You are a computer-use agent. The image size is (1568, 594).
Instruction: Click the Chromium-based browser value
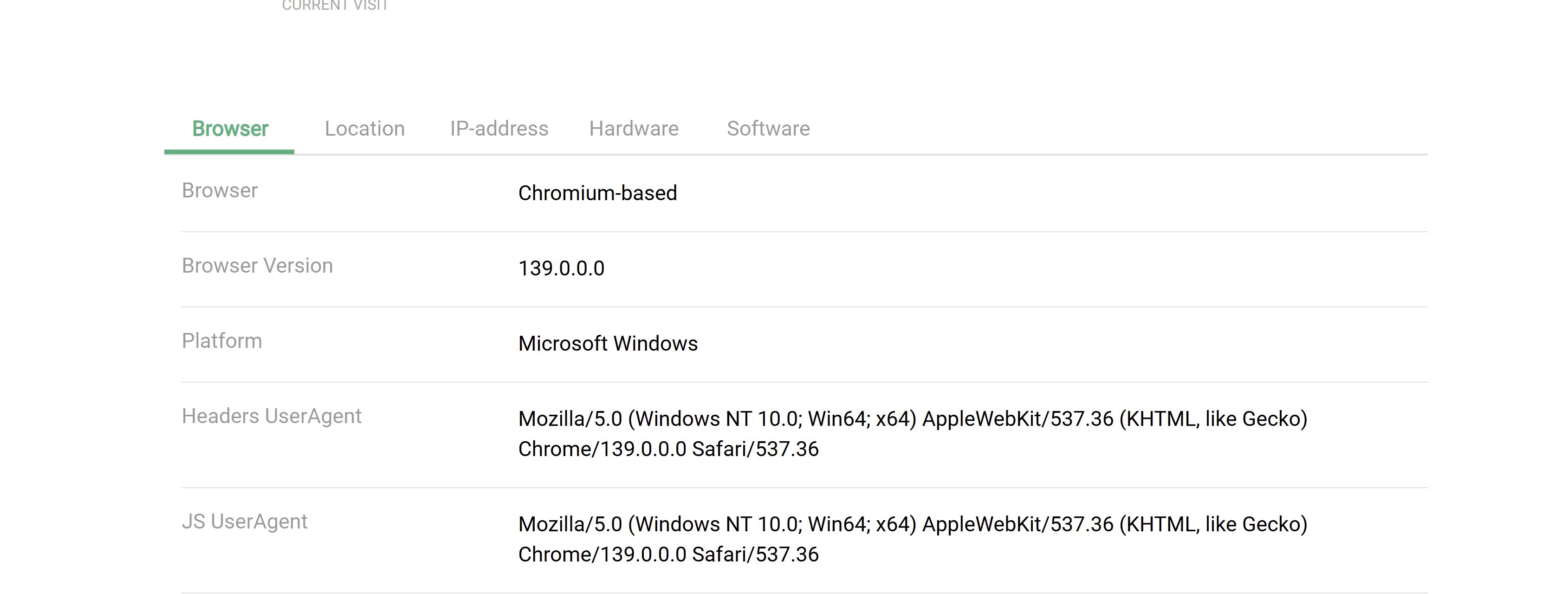pyautogui.click(x=598, y=193)
